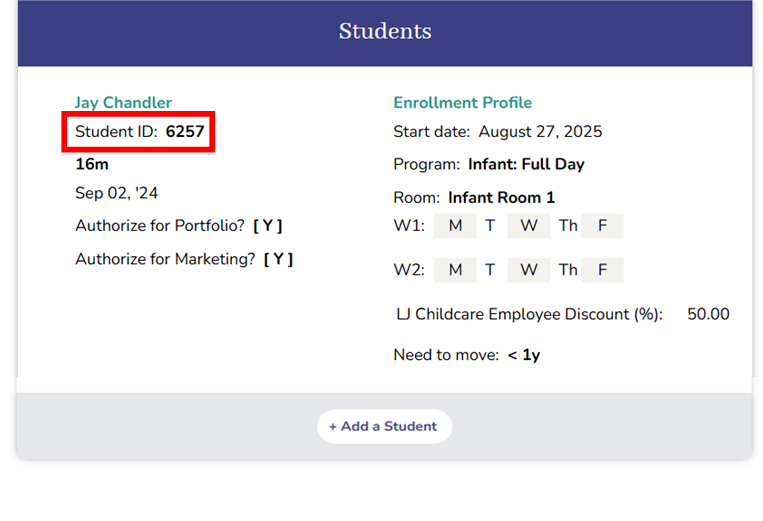Toggle Friday in the W1 row
Viewport: 763px width, 521px height.
pyautogui.click(x=602, y=226)
